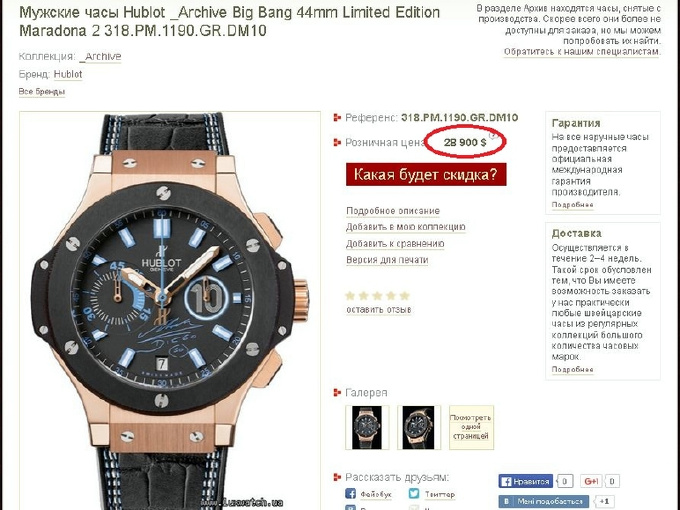Click the five-star rating icons

point(377,296)
